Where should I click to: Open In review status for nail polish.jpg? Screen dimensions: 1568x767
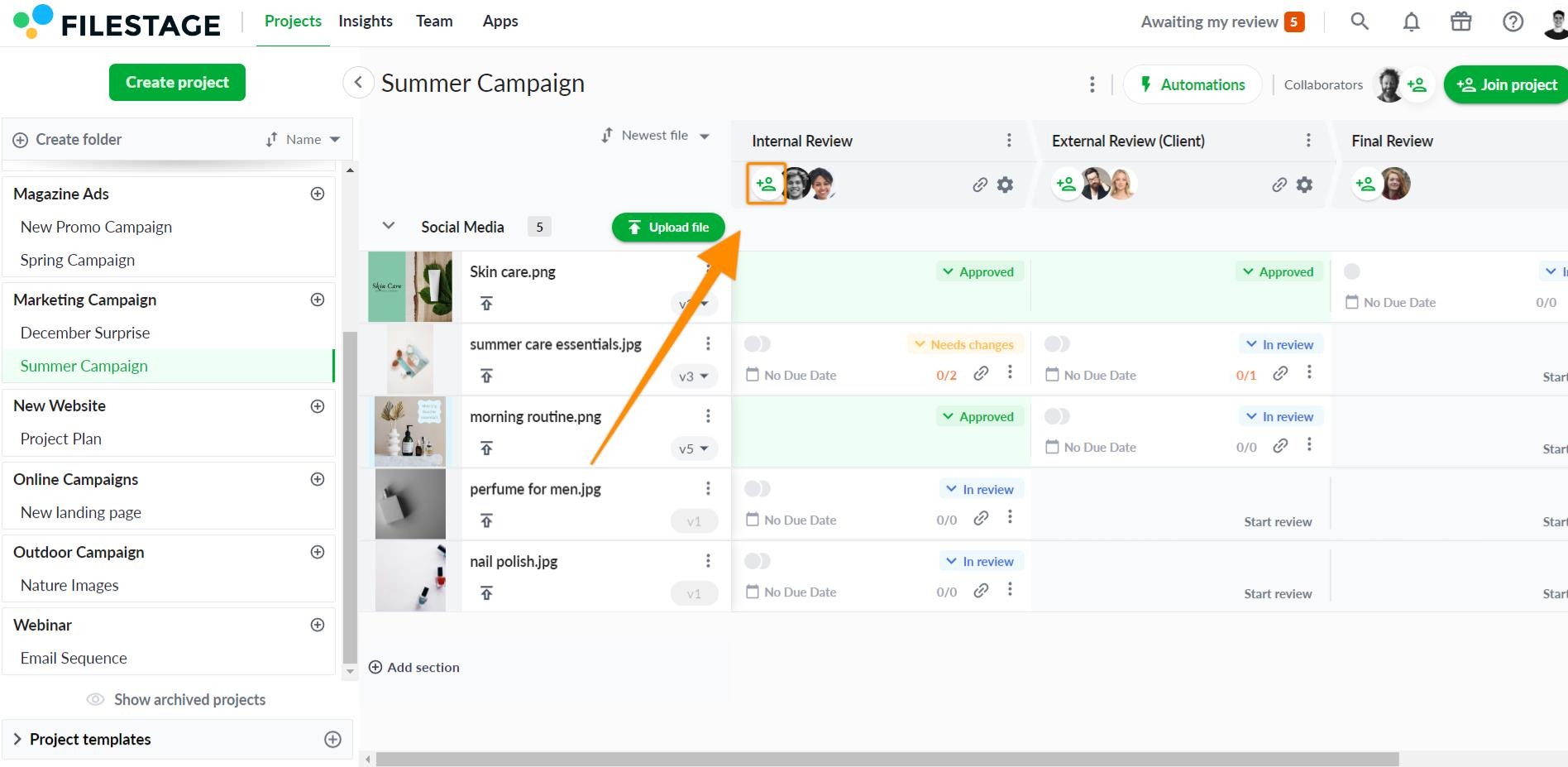981,561
